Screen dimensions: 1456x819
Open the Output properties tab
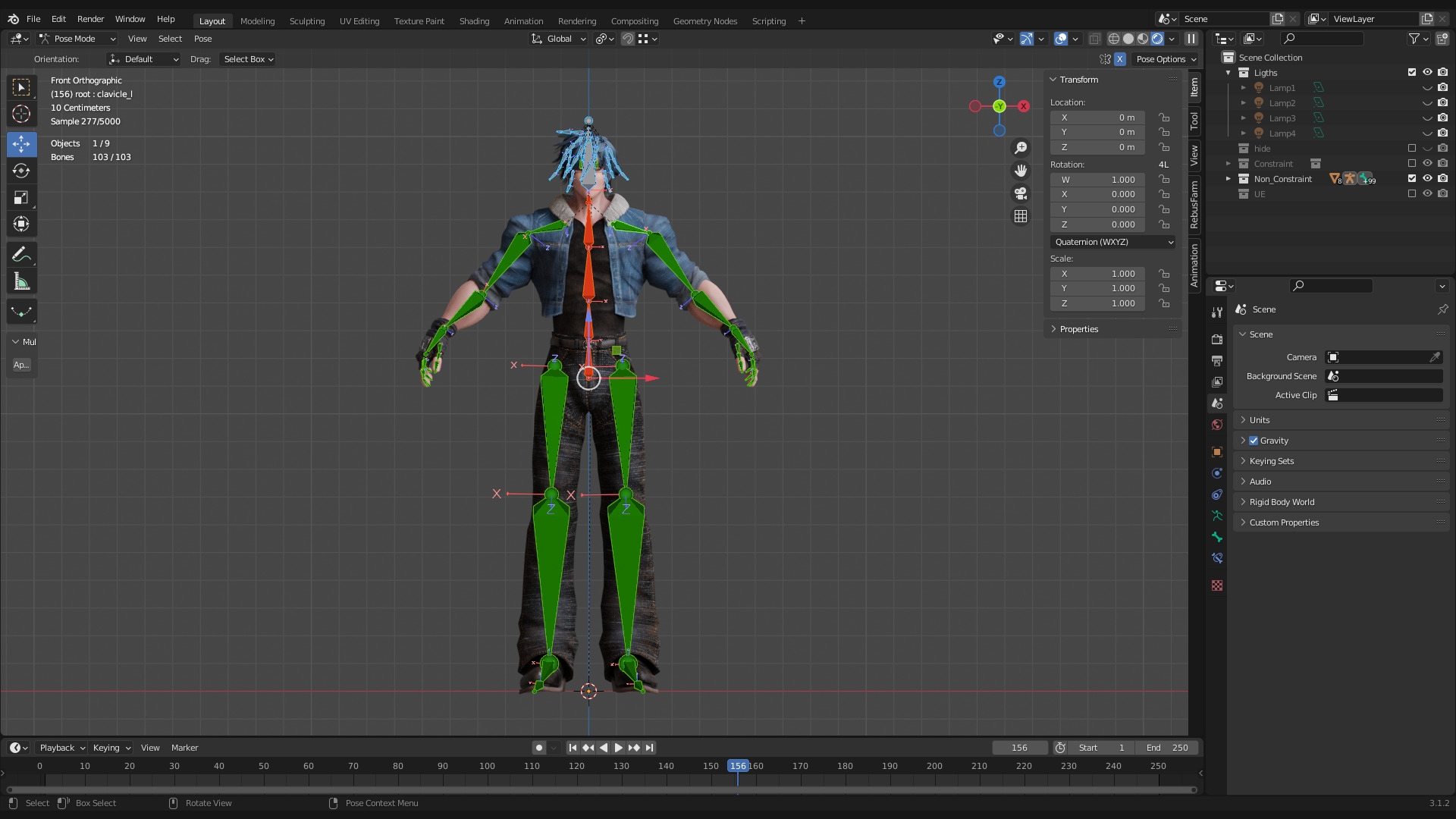click(x=1217, y=360)
